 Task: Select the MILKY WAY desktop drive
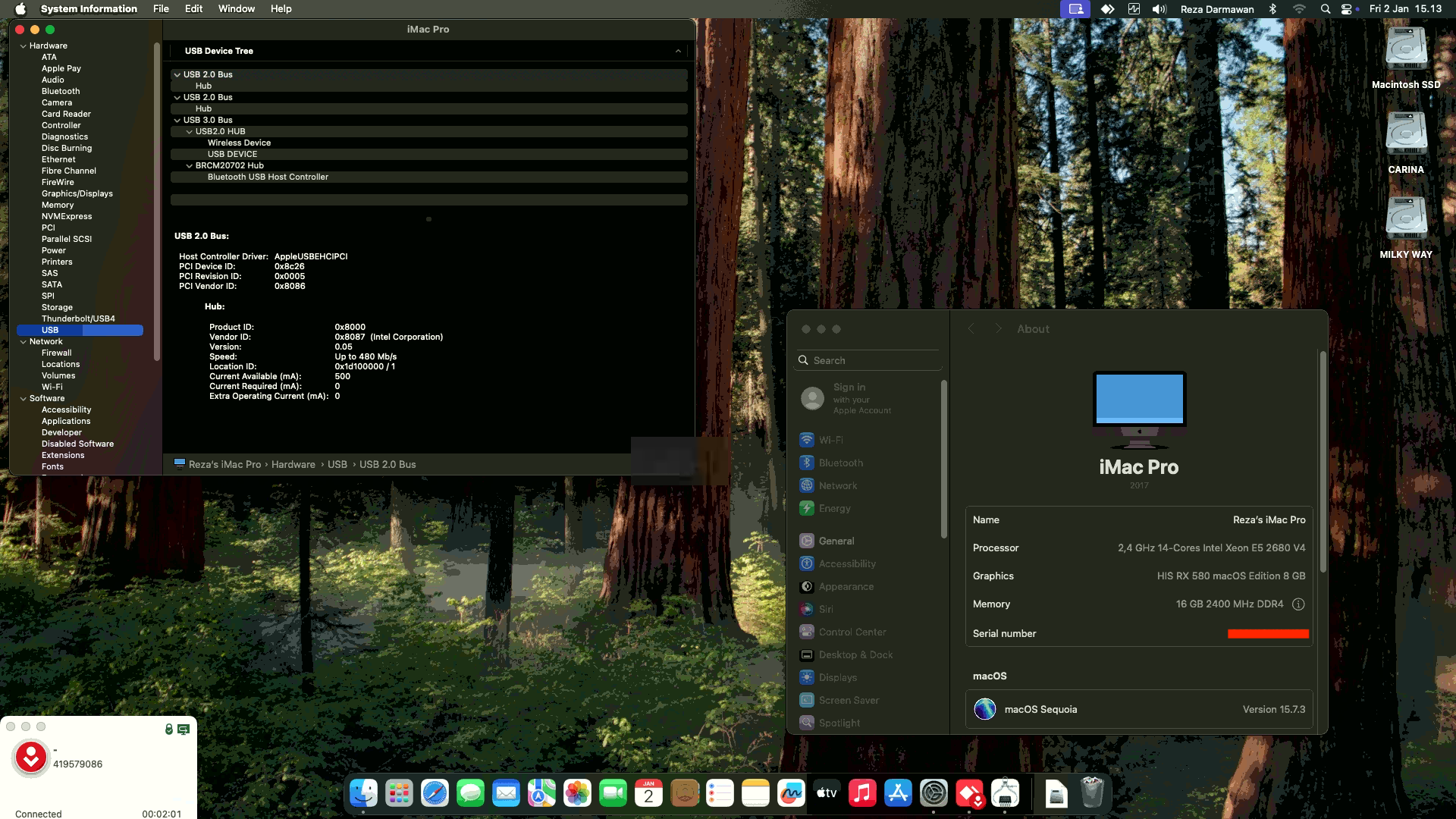point(1406,227)
